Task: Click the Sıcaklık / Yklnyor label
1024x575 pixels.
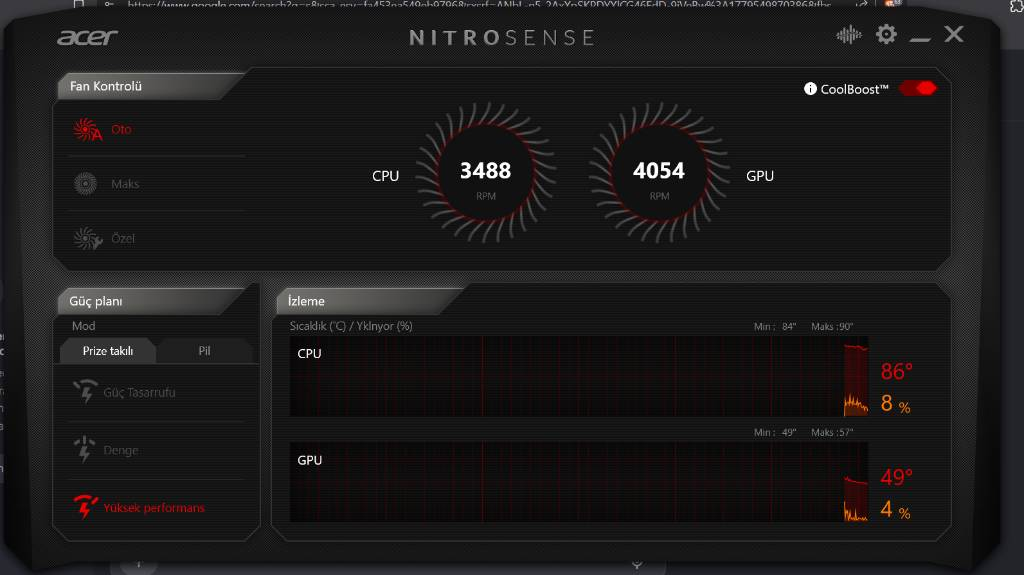Action: 351,326
